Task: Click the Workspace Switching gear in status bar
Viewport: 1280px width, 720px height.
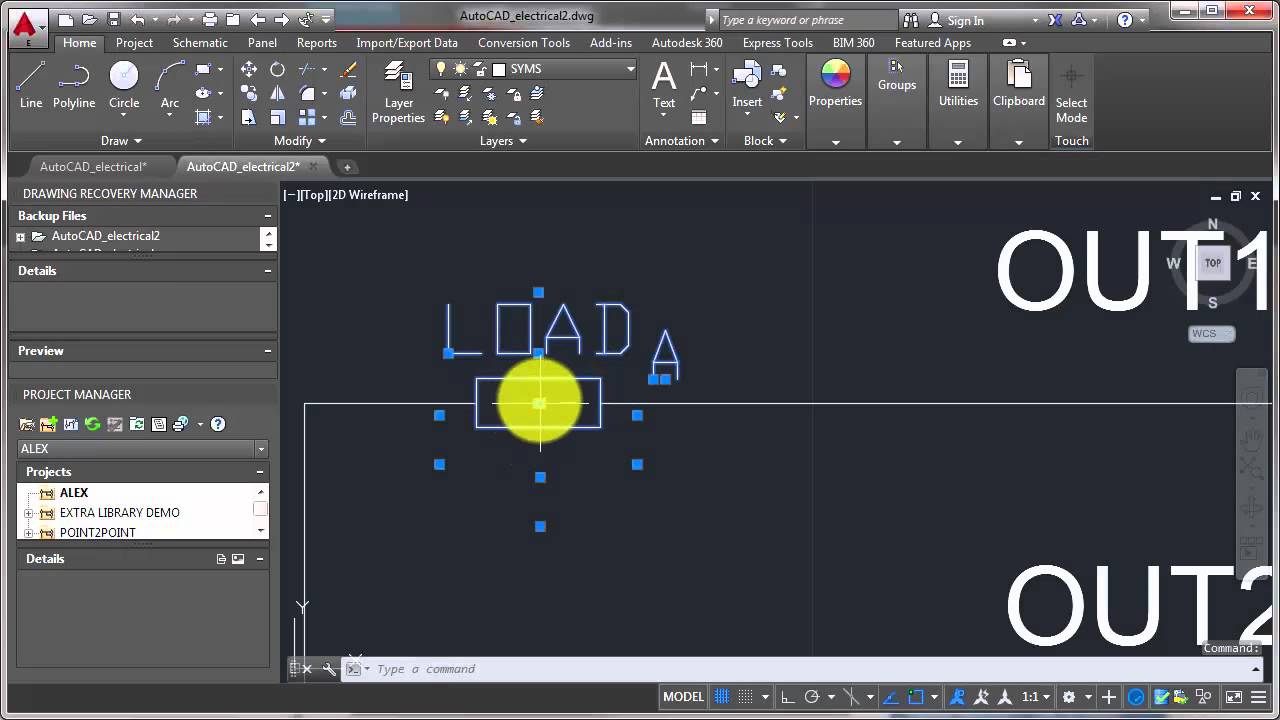Action: [1068, 697]
